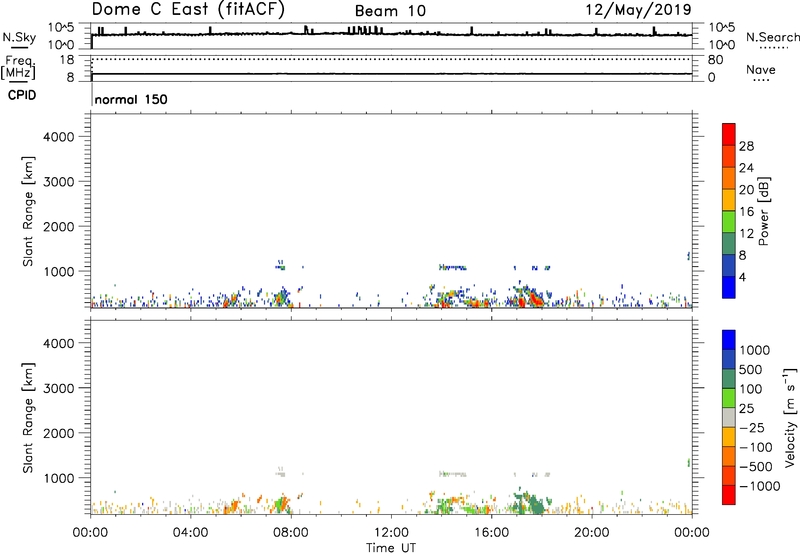Select the "Freq. [MHz]" axis label
Image resolution: width=800 pixels, height=554 pixels.
click(x=18, y=67)
